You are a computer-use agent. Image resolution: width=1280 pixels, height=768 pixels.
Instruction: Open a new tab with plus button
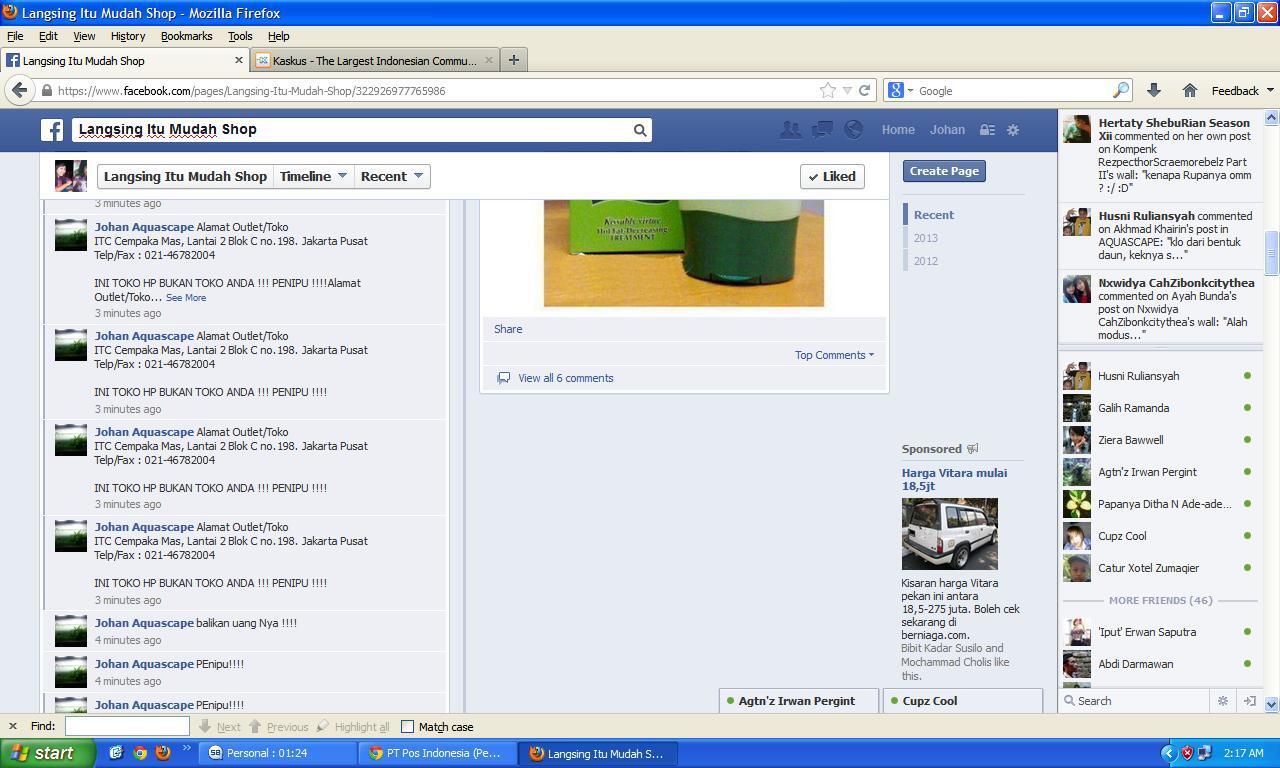(513, 60)
